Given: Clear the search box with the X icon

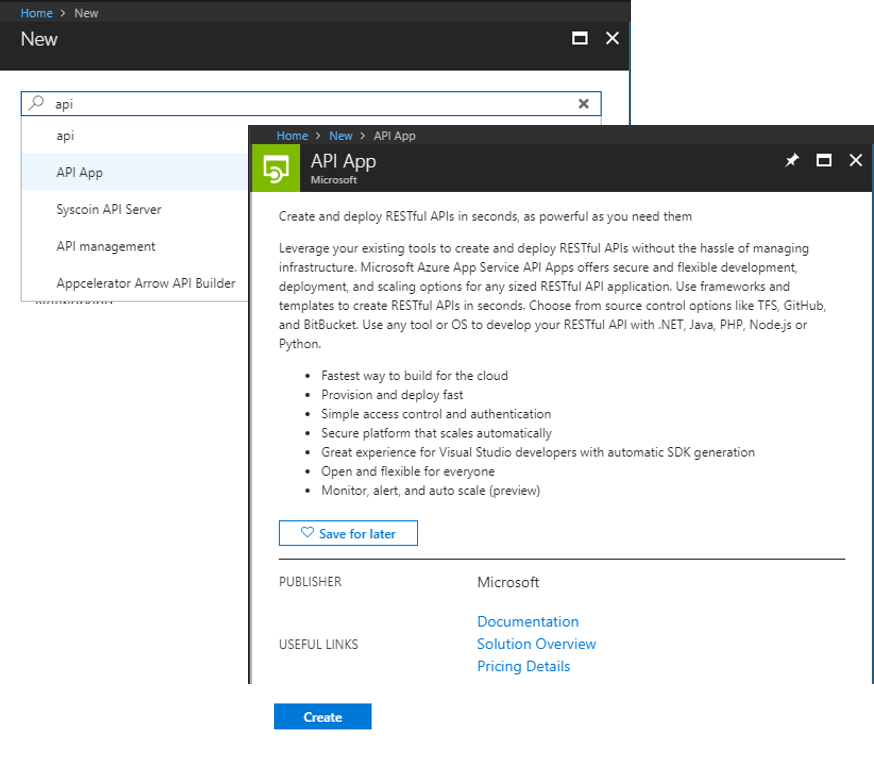Looking at the screenshot, I should pos(583,104).
